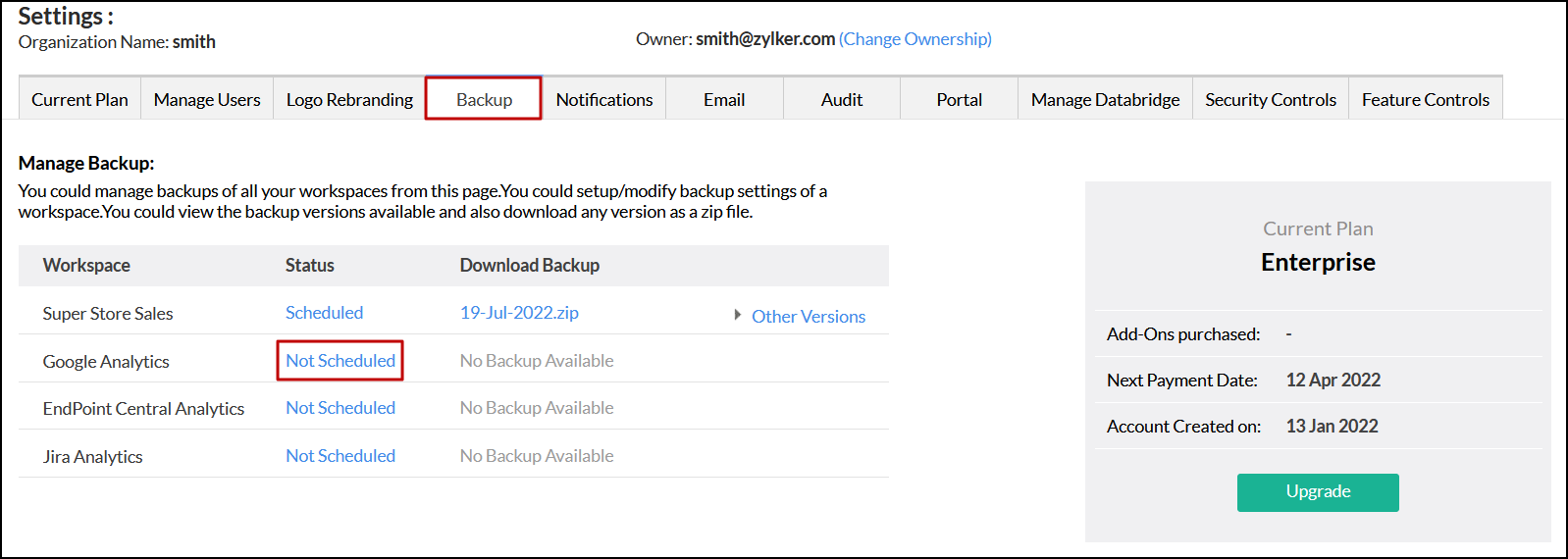Screen dimensions: 1568x559
Task: Click Not Scheduled for Jira Analytics
Action: 340,456
